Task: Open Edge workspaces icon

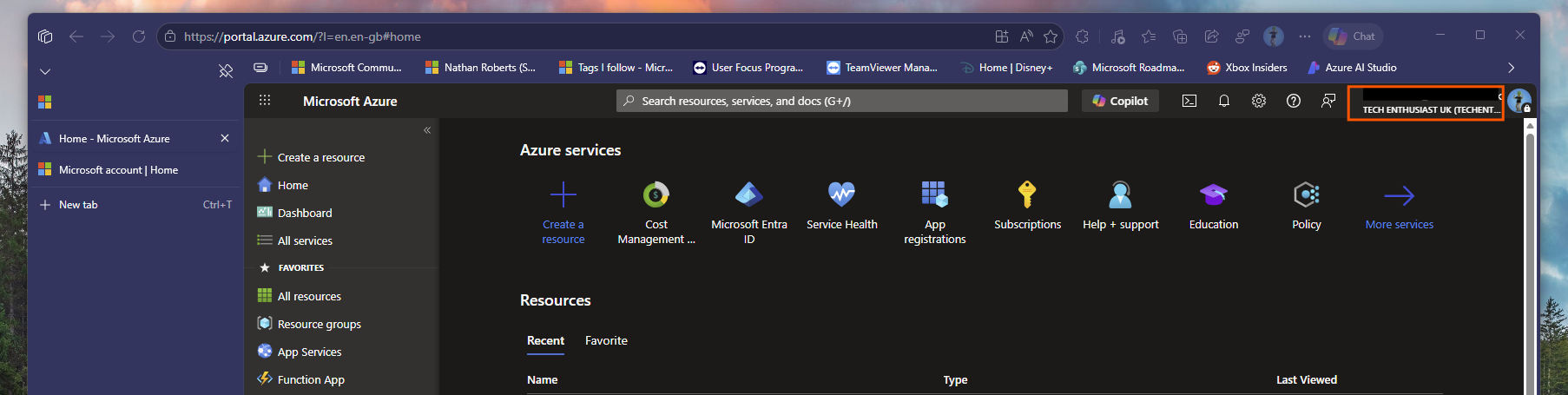Action: [x=45, y=36]
